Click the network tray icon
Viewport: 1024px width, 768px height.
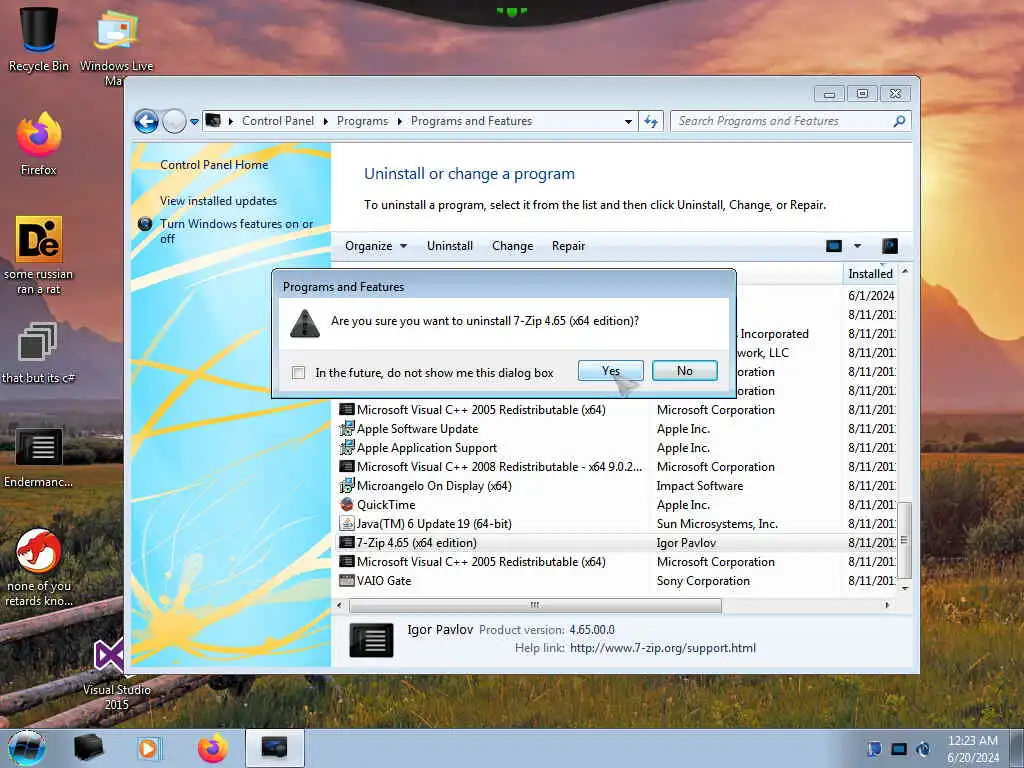coord(899,749)
